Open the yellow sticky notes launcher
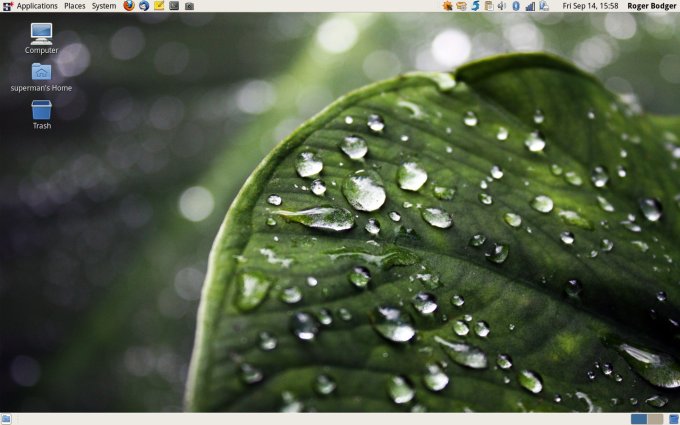The height and width of the screenshot is (425, 680). tap(159, 6)
